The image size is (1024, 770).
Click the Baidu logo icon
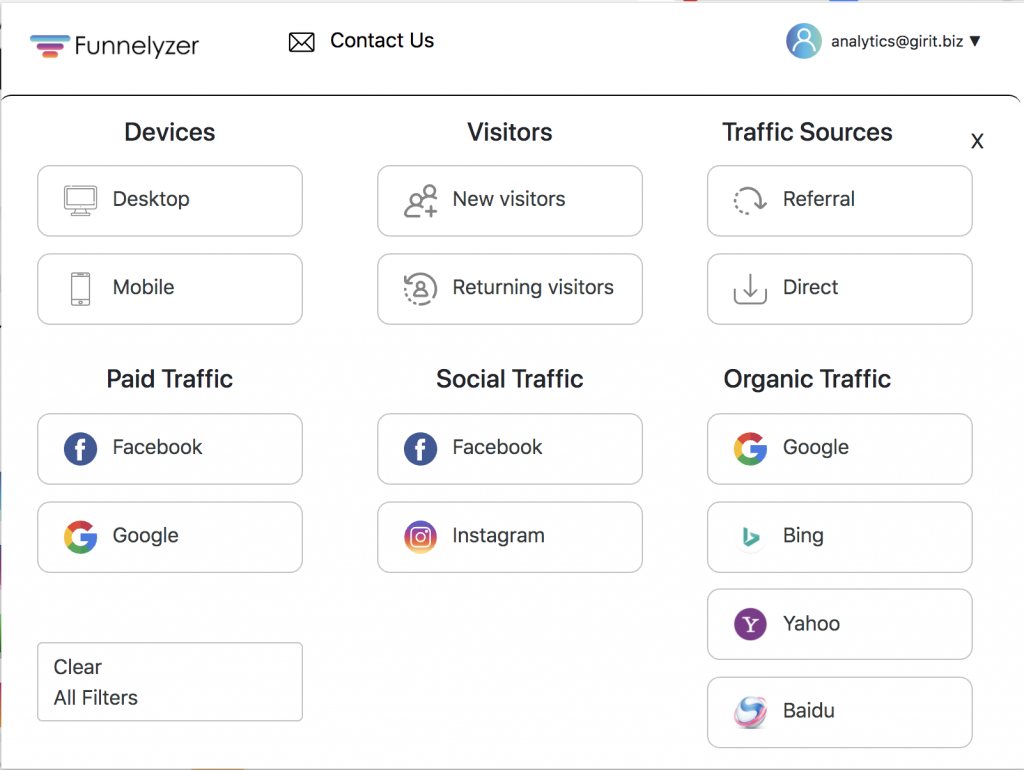point(750,712)
